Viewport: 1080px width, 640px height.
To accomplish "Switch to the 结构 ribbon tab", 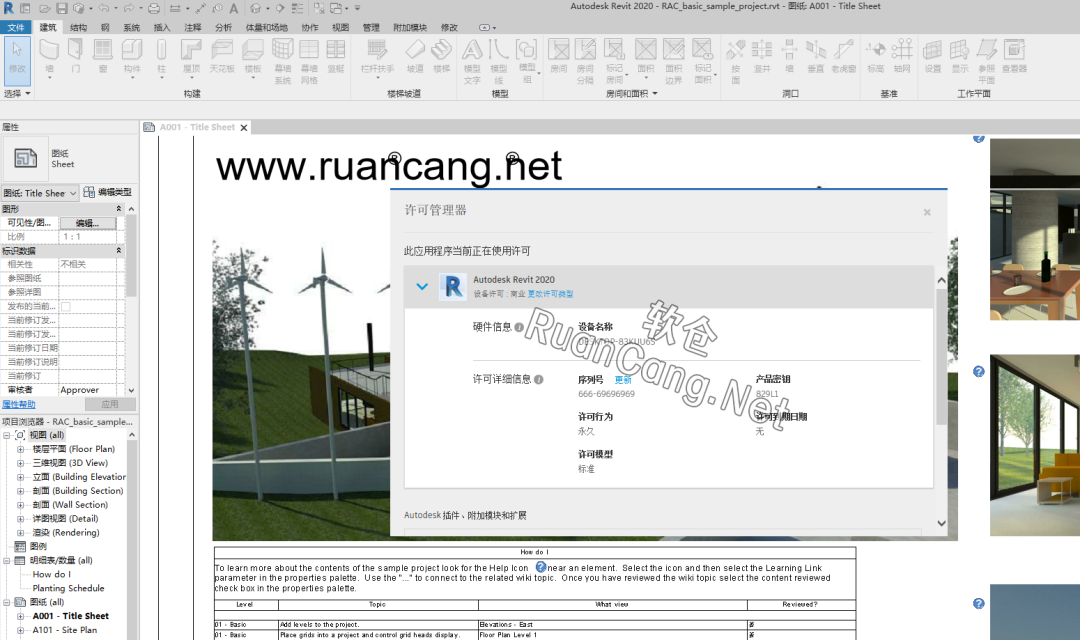I will 78,27.
